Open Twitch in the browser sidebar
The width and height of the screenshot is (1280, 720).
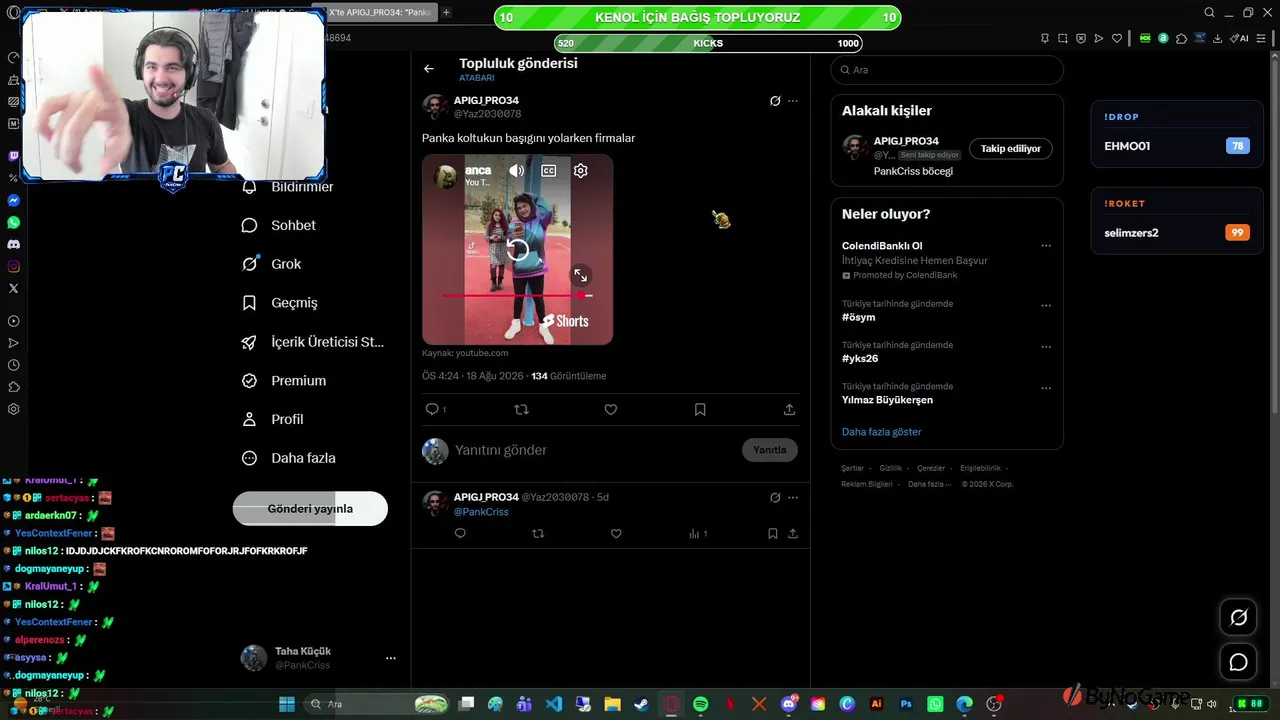pos(14,156)
